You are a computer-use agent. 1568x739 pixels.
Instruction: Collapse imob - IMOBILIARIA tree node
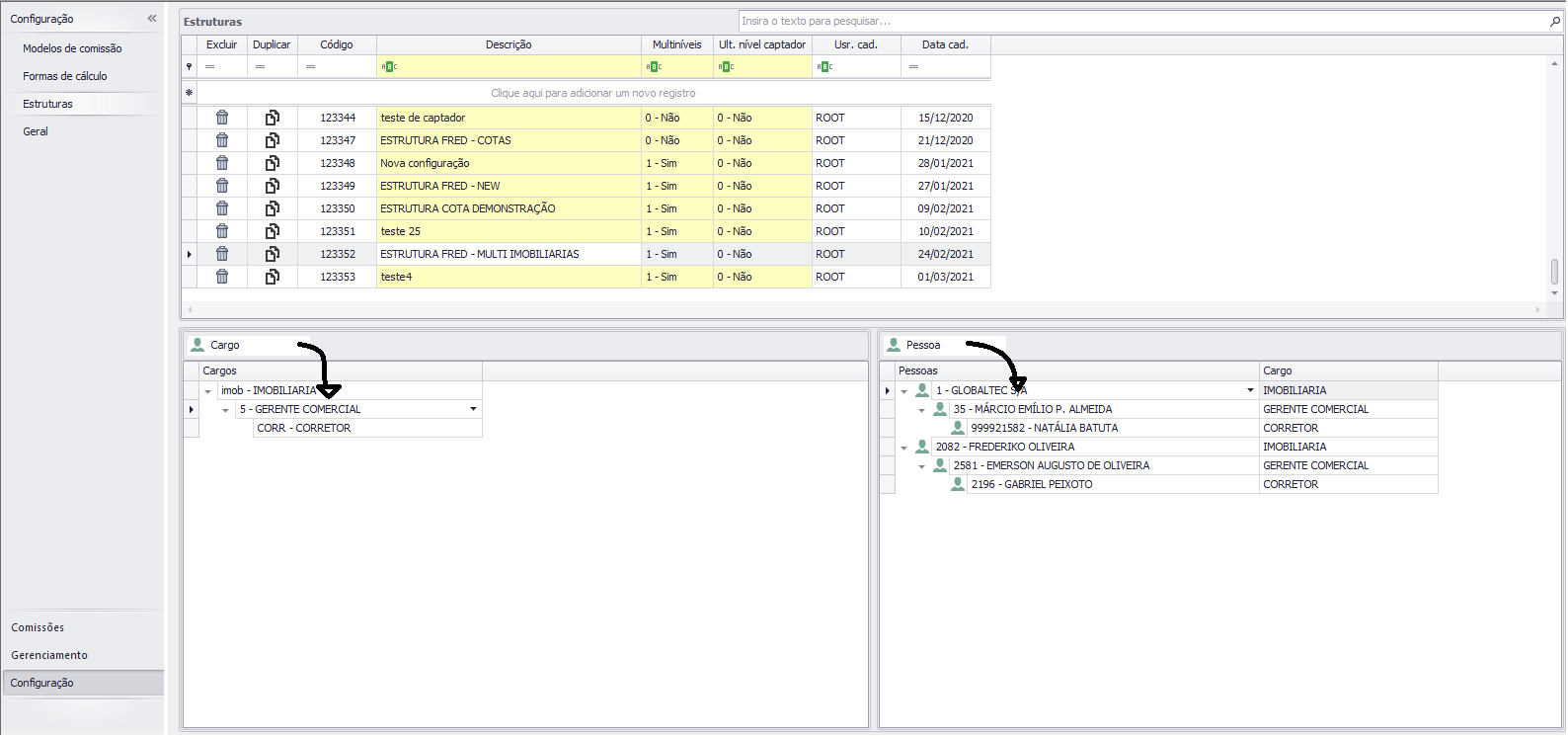208,391
